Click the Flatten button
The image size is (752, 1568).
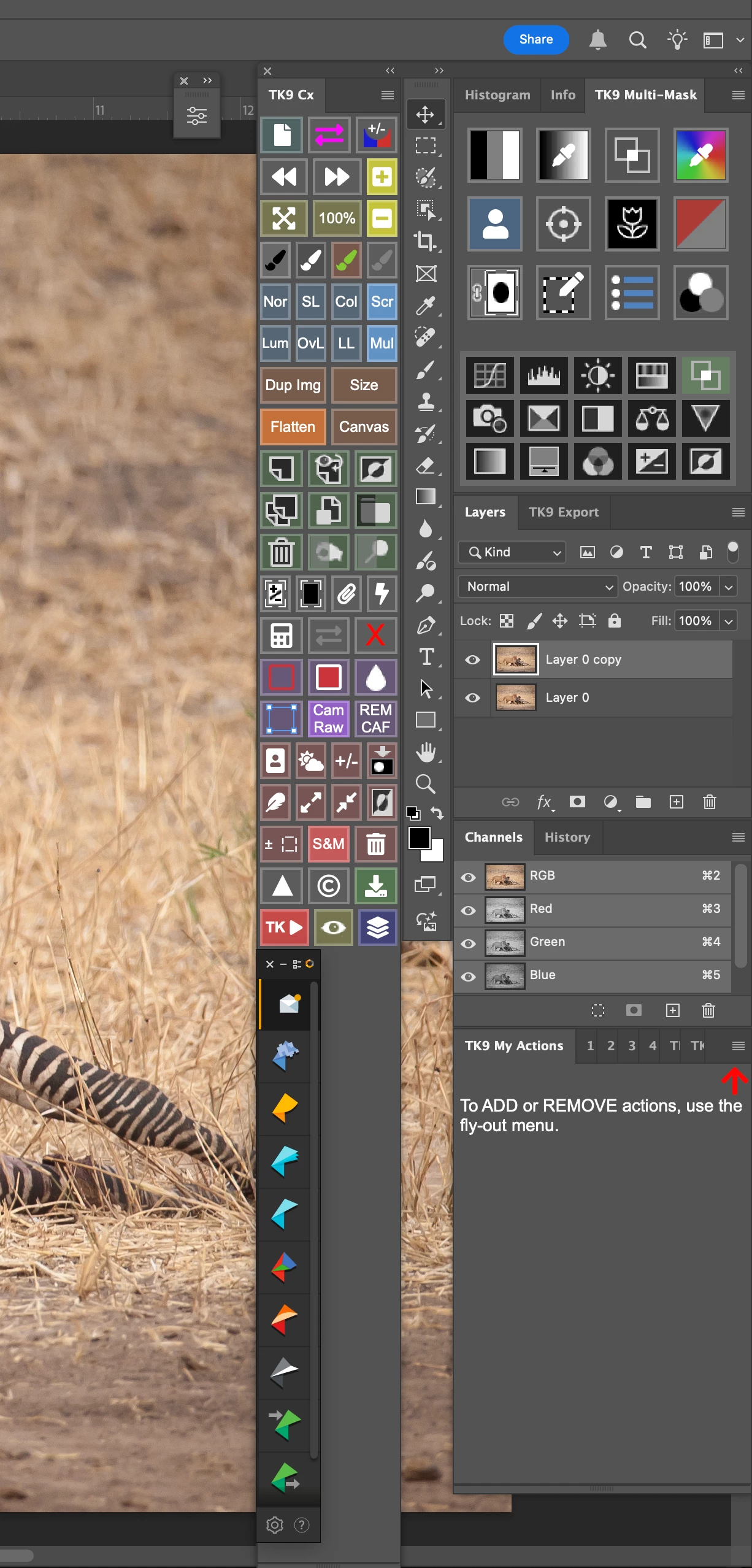pos(293,427)
